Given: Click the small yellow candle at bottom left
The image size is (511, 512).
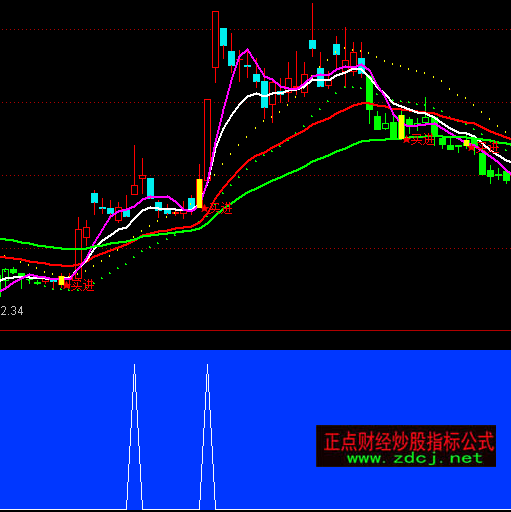Looking at the screenshot, I should pos(61,280).
